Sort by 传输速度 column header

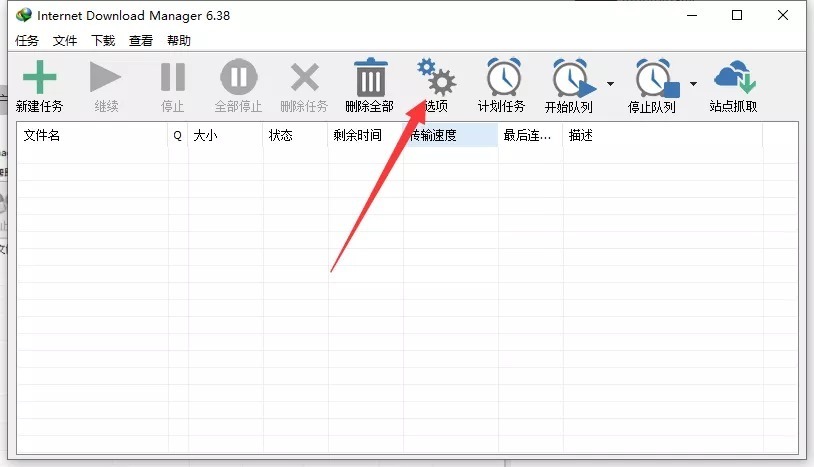tap(451, 135)
